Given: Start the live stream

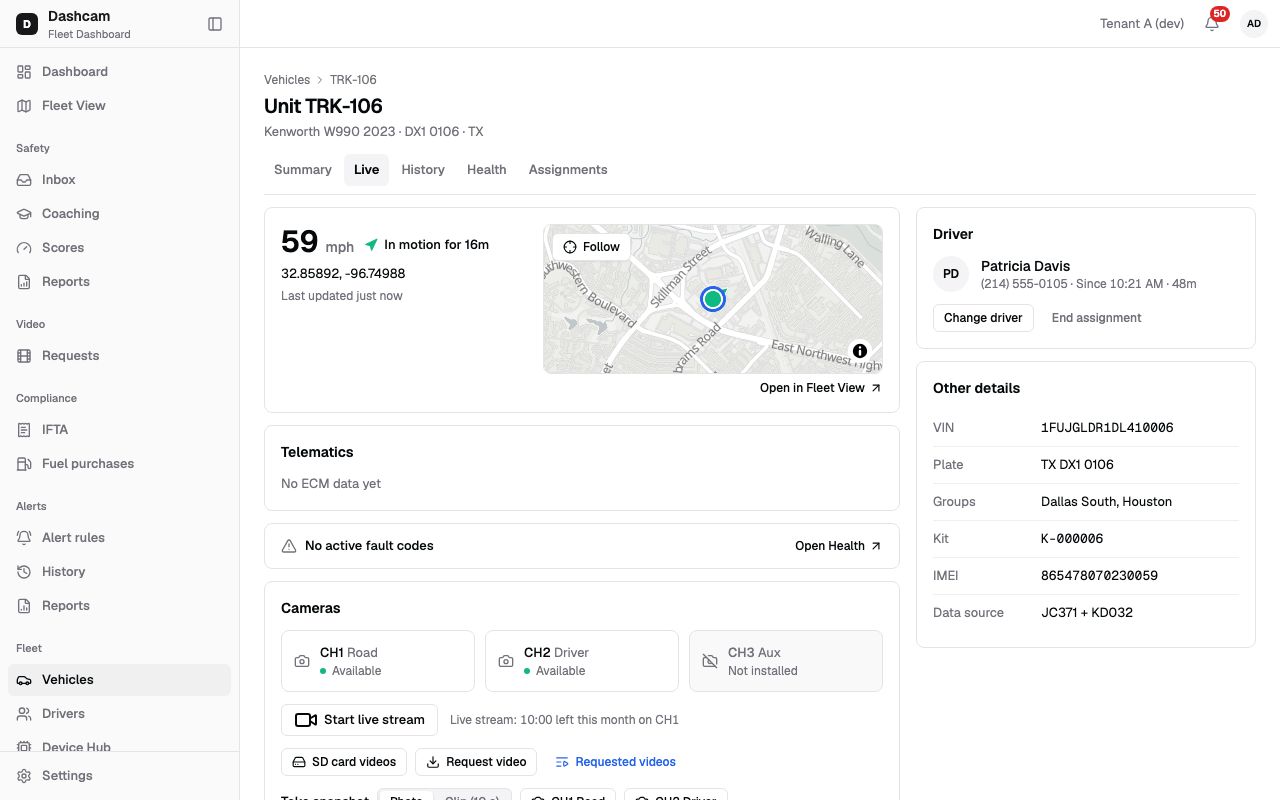Looking at the screenshot, I should pos(360,720).
